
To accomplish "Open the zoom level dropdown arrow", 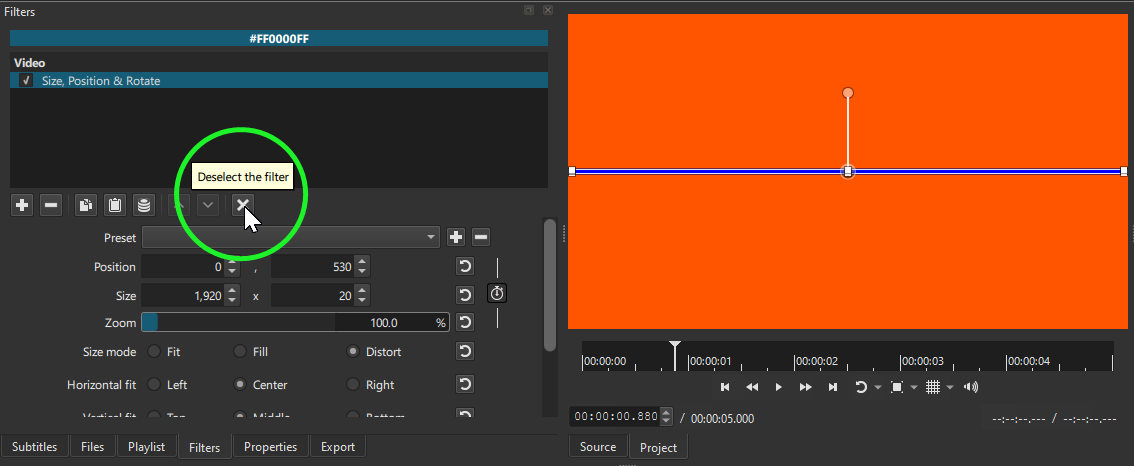I will point(914,387).
